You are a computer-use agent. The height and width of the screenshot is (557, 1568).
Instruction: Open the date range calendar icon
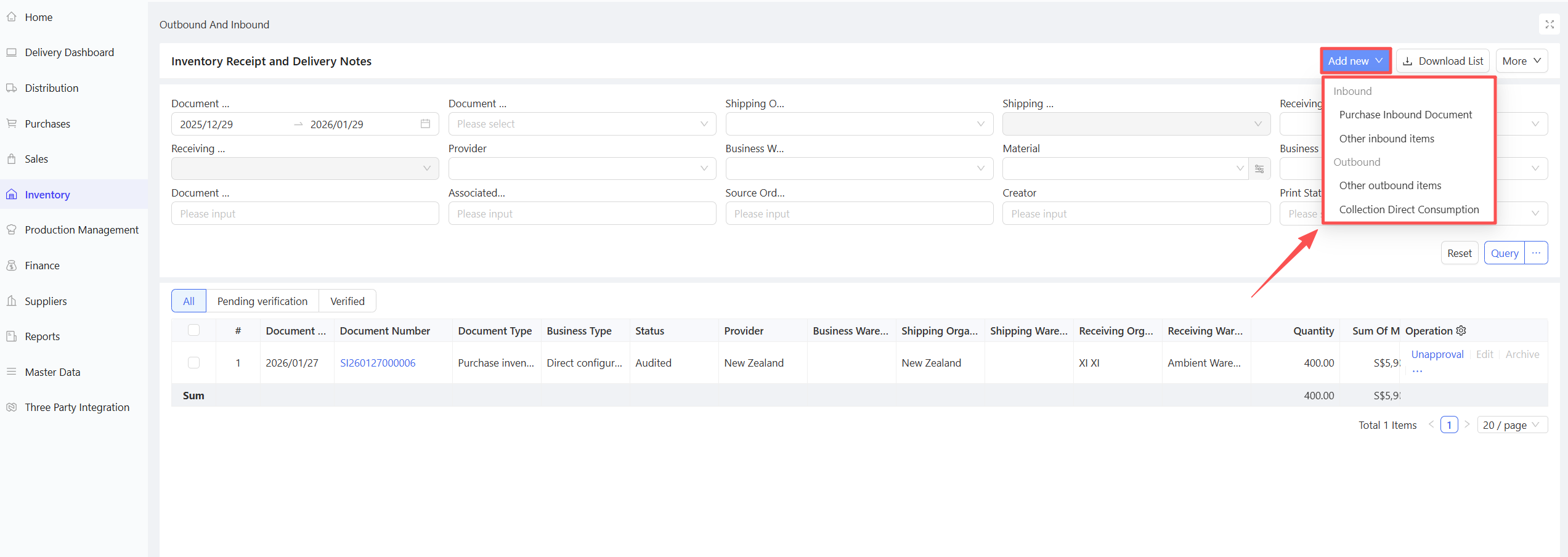tap(425, 124)
